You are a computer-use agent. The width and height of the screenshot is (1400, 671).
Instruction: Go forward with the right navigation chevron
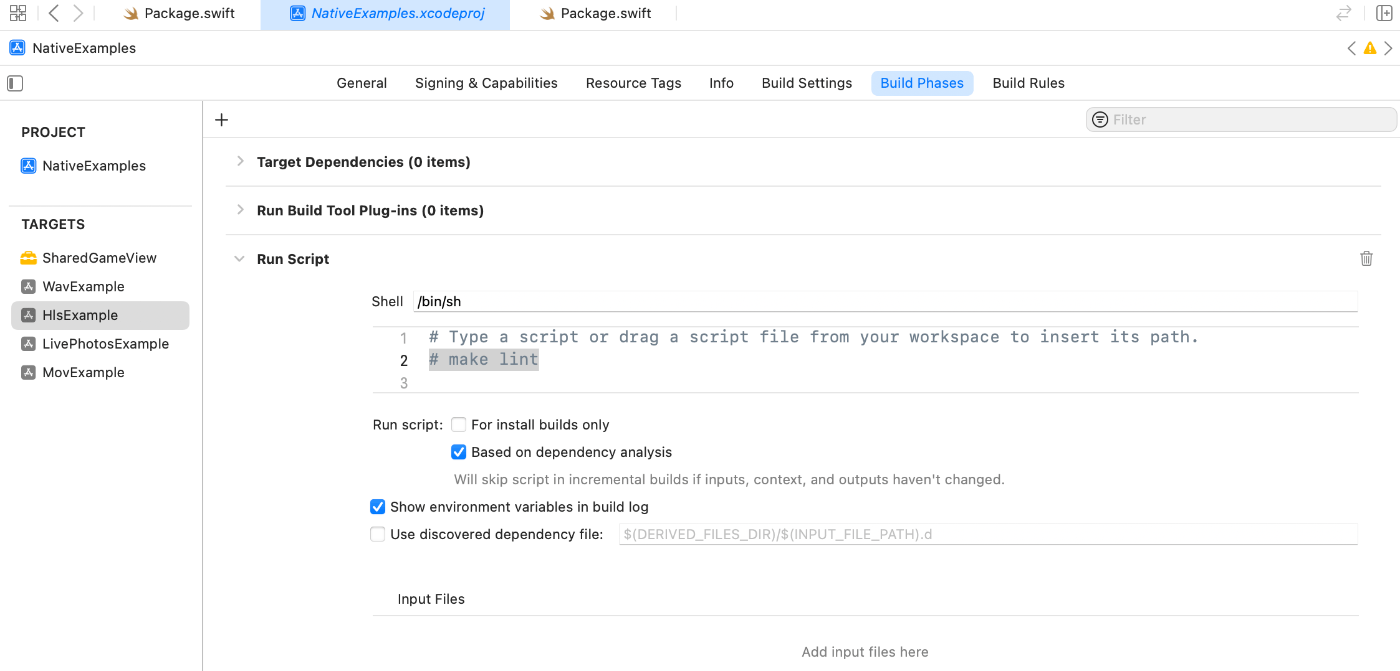click(x=78, y=13)
